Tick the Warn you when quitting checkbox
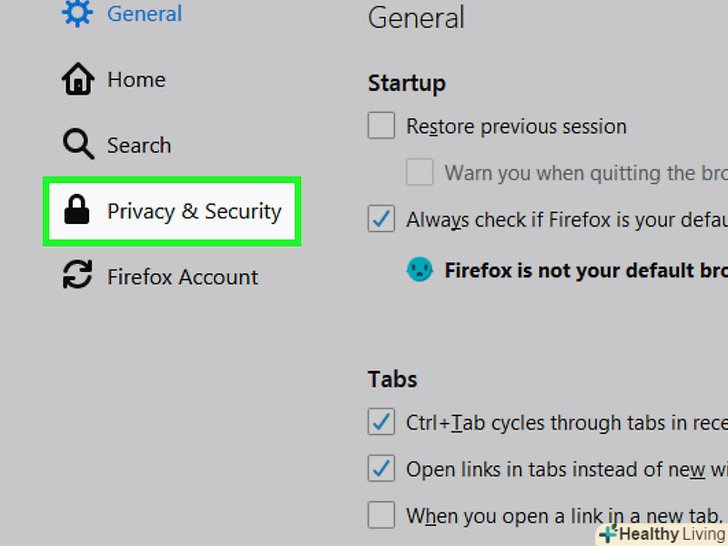Viewport: 728px width, 546px height. tap(420, 172)
